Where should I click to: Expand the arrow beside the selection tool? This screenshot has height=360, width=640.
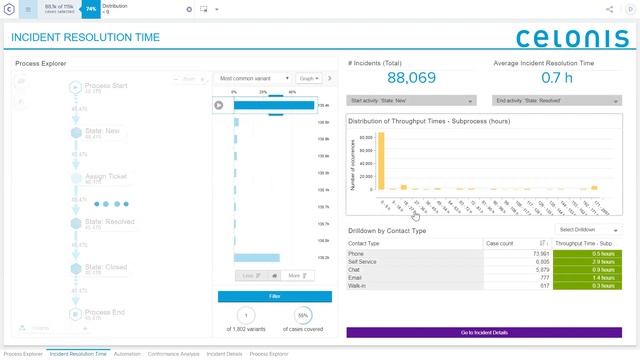[x=217, y=9]
